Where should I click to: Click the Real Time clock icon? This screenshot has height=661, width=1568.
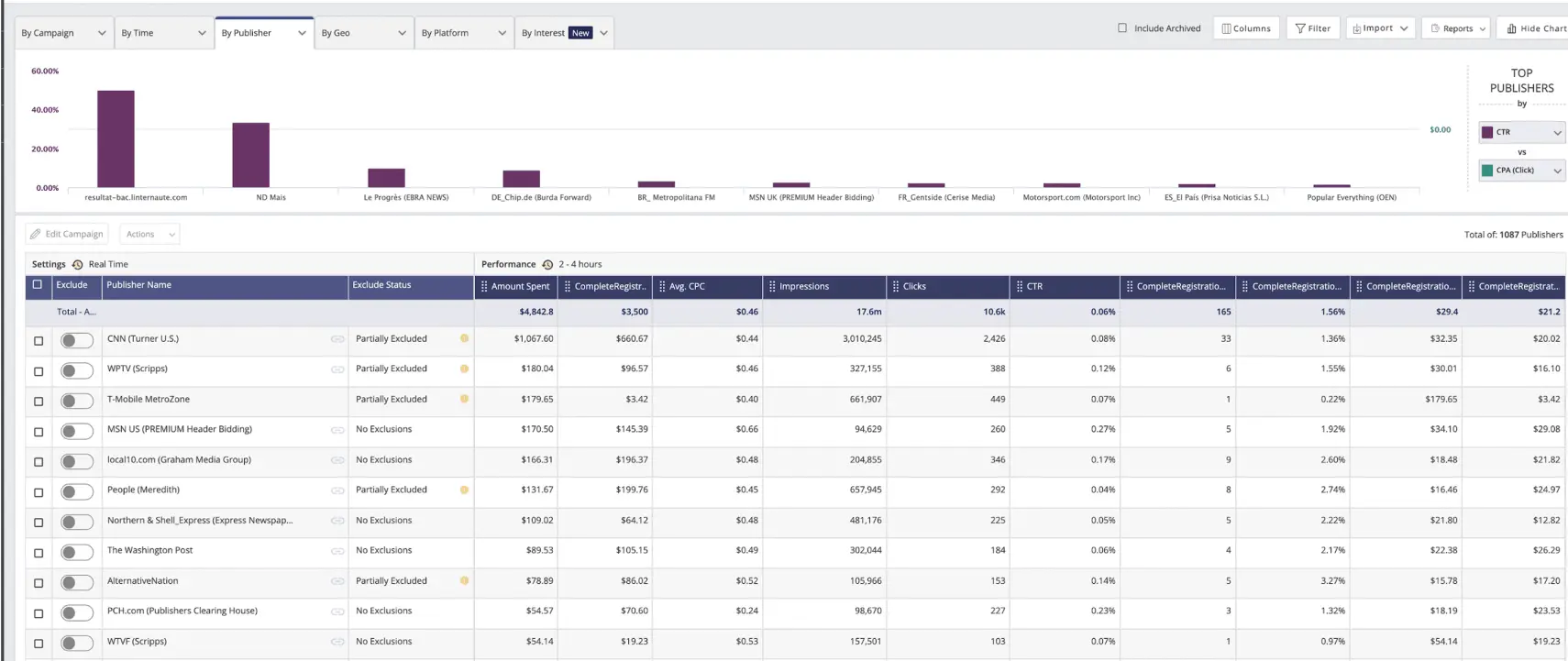[x=78, y=265]
